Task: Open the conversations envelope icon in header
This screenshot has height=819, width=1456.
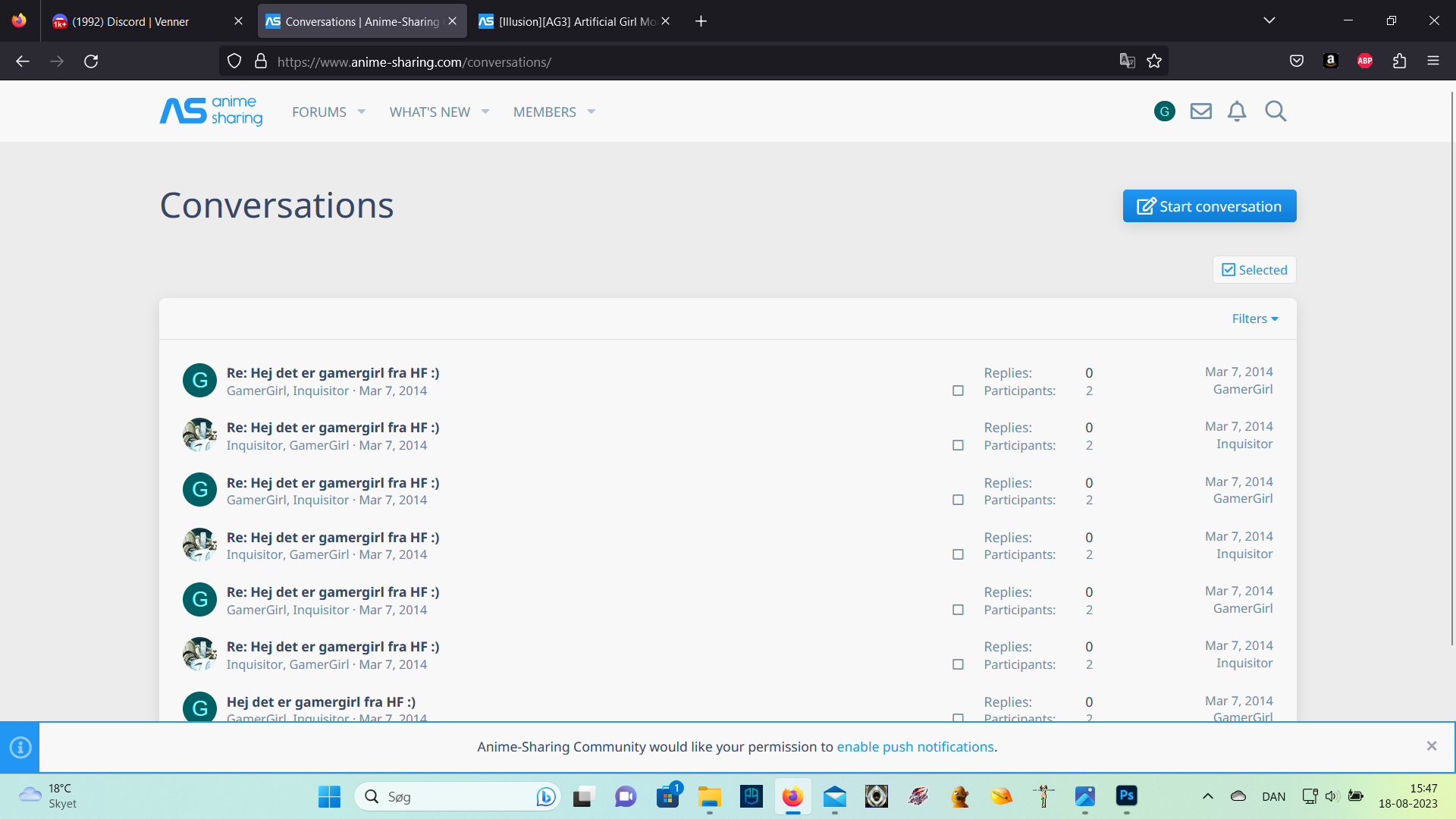Action: coord(1200,111)
